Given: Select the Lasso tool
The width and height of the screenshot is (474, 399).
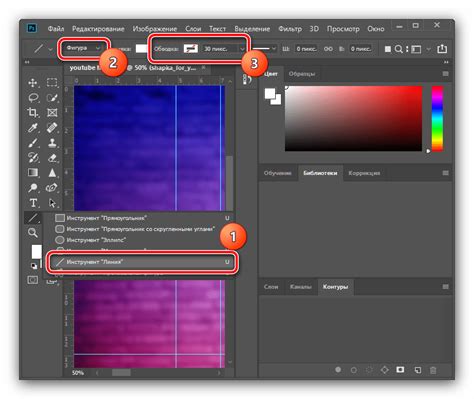Looking at the screenshot, I should click(x=33, y=98).
